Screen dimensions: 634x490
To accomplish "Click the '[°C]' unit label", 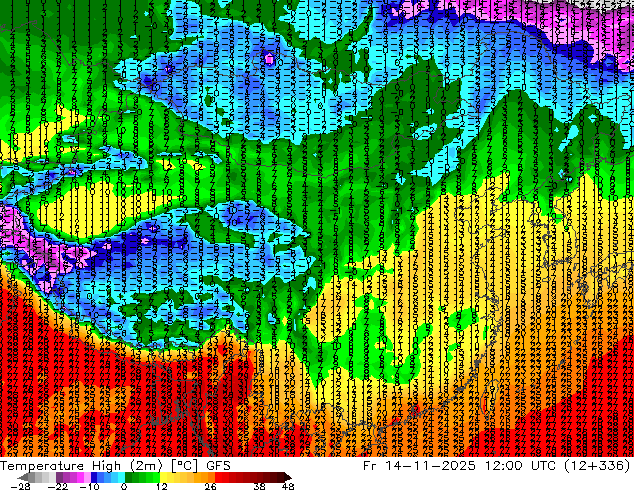I will tap(184, 466).
